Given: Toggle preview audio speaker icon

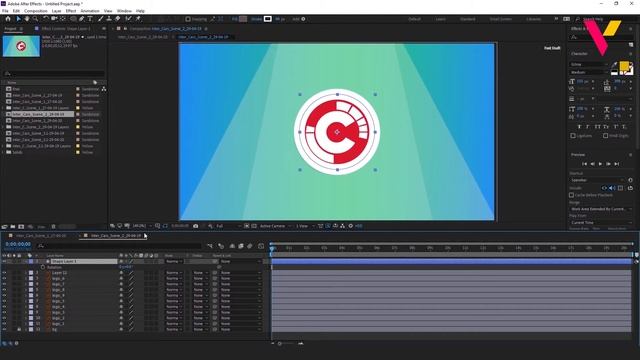Looking at the screenshot, I should pos(612,188).
